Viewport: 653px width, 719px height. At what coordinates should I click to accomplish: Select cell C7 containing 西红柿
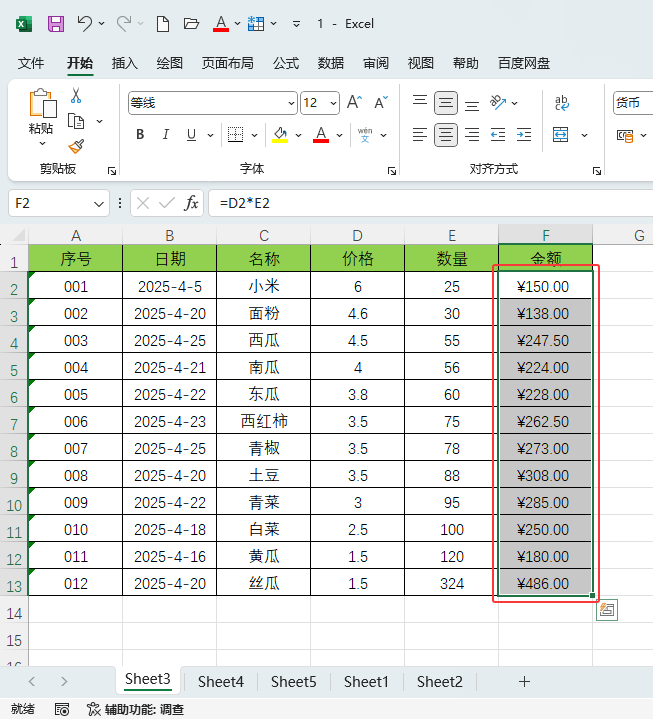pyautogui.click(x=263, y=421)
